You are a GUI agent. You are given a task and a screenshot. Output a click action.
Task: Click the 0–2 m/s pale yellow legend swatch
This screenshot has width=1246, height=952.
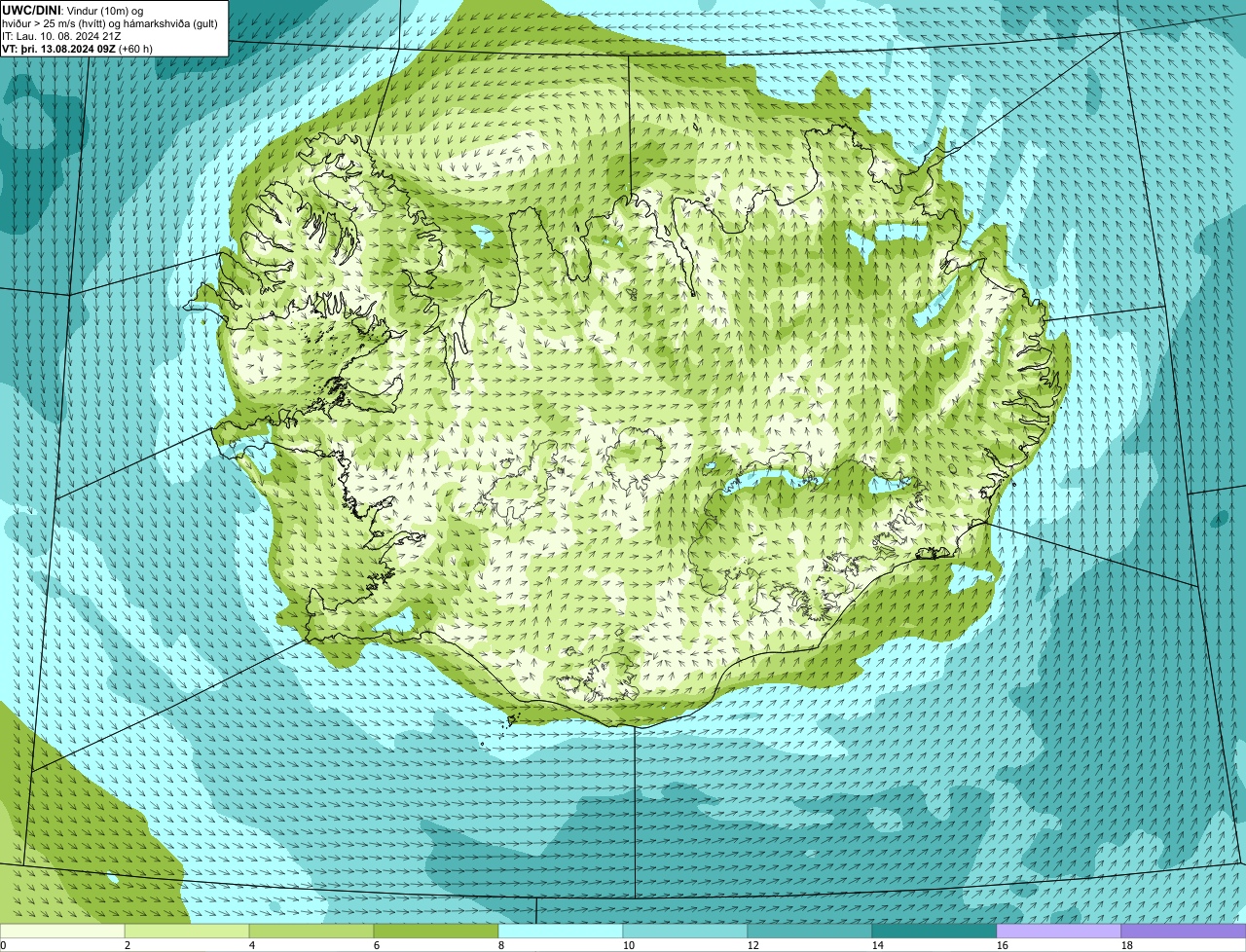pos(62,931)
